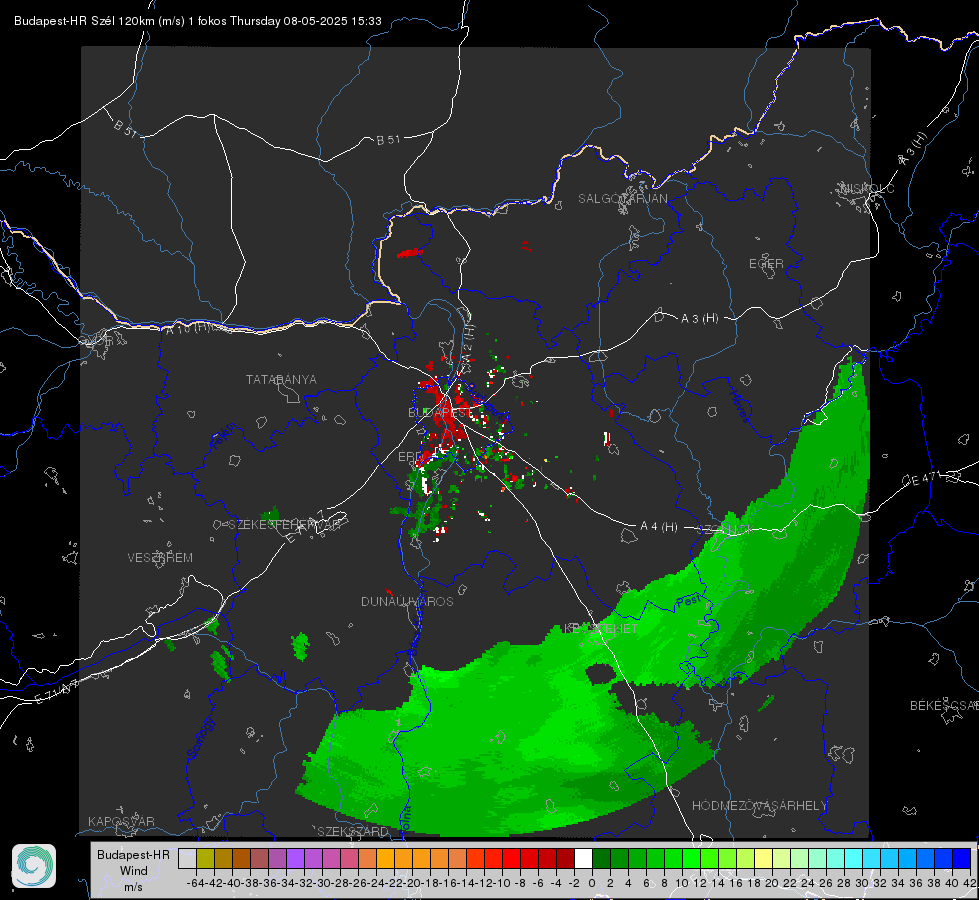The width and height of the screenshot is (979, 900).
Task: Click the VESZPREM city label
Action: coord(160,558)
